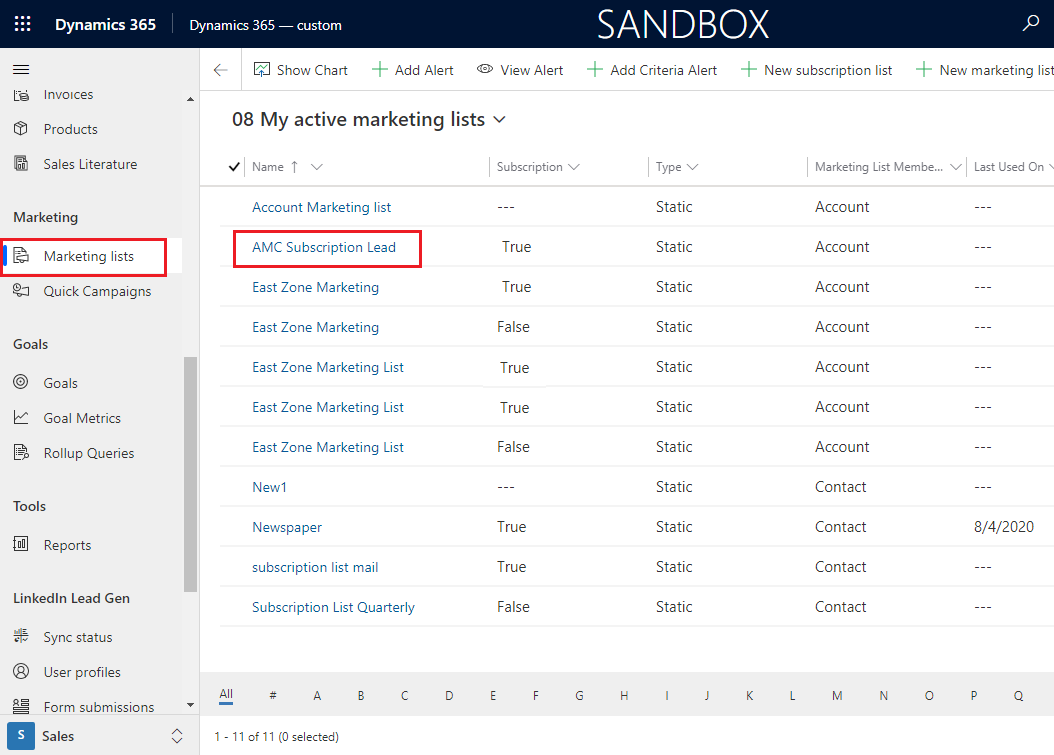This screenshot has height=755, width=1054.
Task: Open Account Marketing list record
Action: pos(321,207)
